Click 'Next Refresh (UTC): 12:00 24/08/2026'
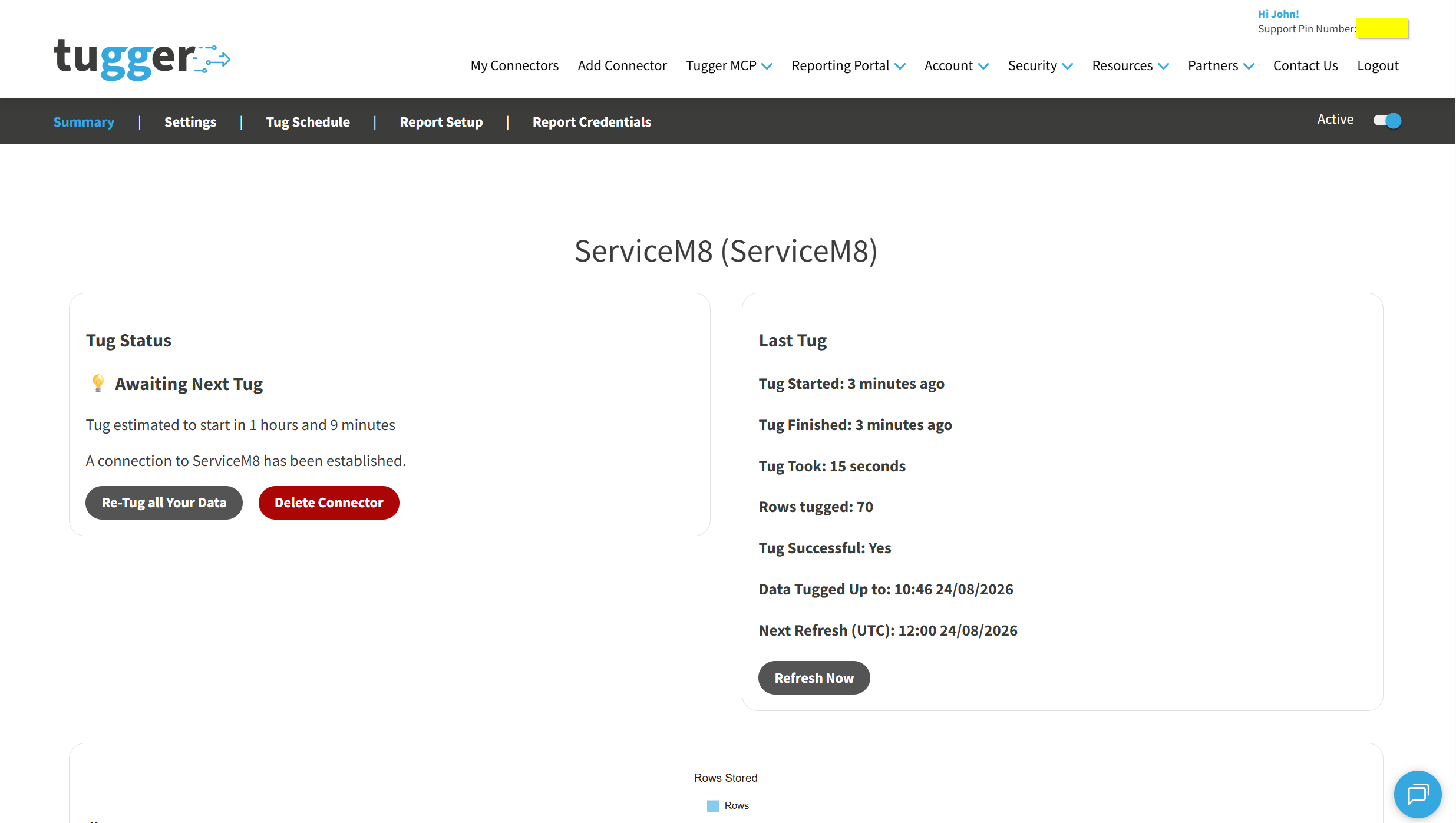This screenshot has width=1456, height=823. (x=888, y=631)
